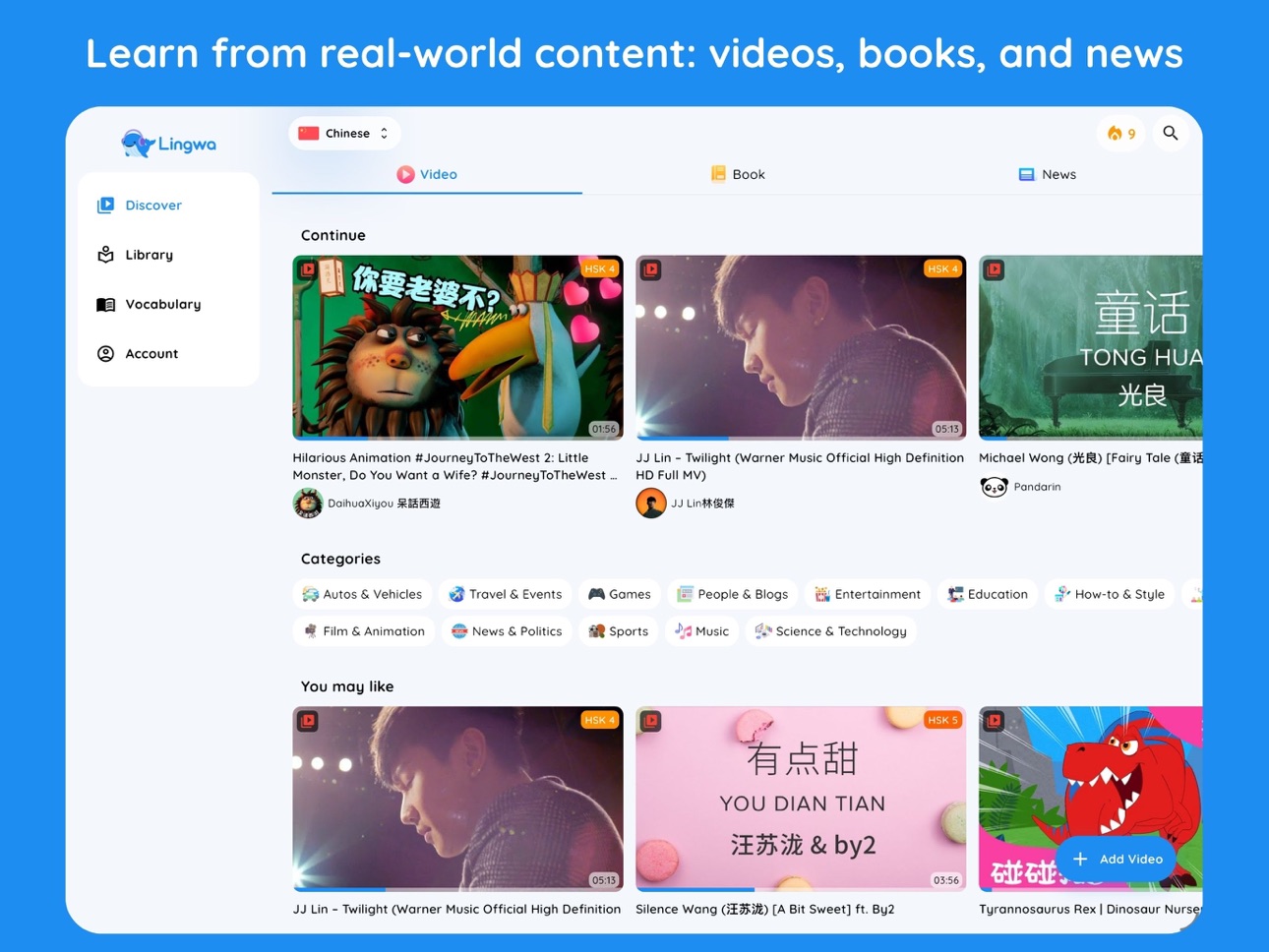Select the News & Politics category
The width and height of the screenshot is (1269, 952).
click(507, 631)
